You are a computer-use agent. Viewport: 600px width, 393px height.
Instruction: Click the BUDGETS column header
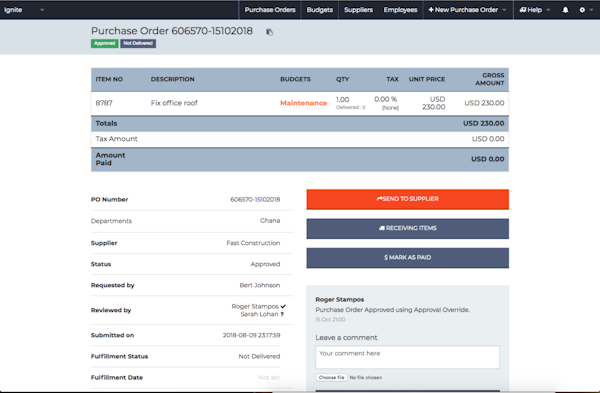295,79
